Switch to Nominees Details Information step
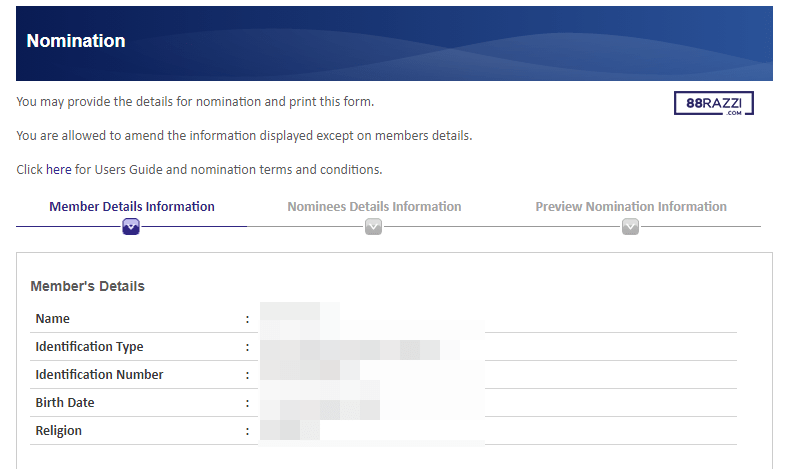Image resolution: width=786 pixels, height=469 pixels. (374, 206)
